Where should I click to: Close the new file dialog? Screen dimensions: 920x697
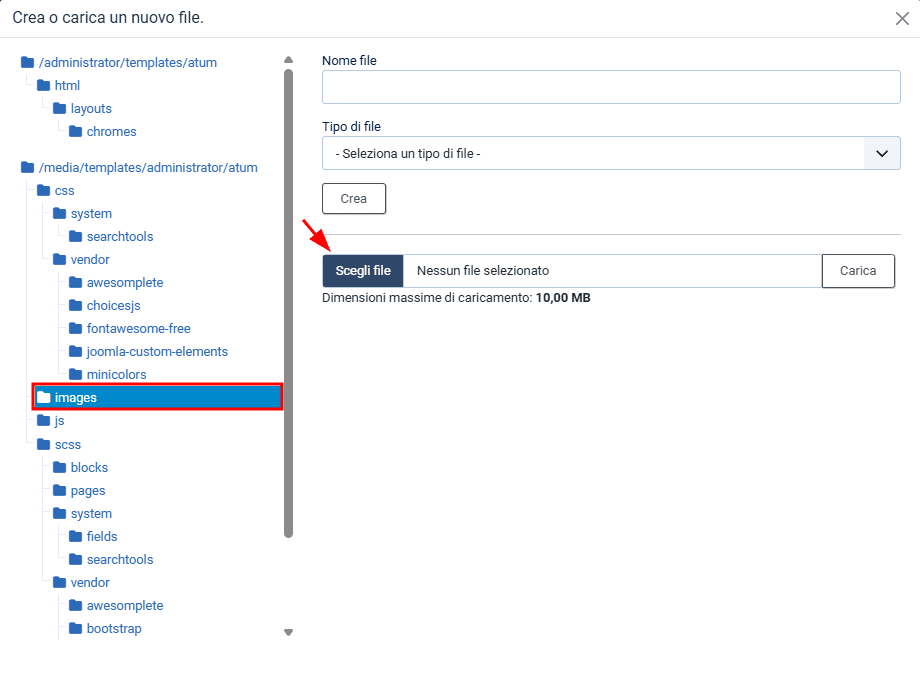click(x=901, y=18)
